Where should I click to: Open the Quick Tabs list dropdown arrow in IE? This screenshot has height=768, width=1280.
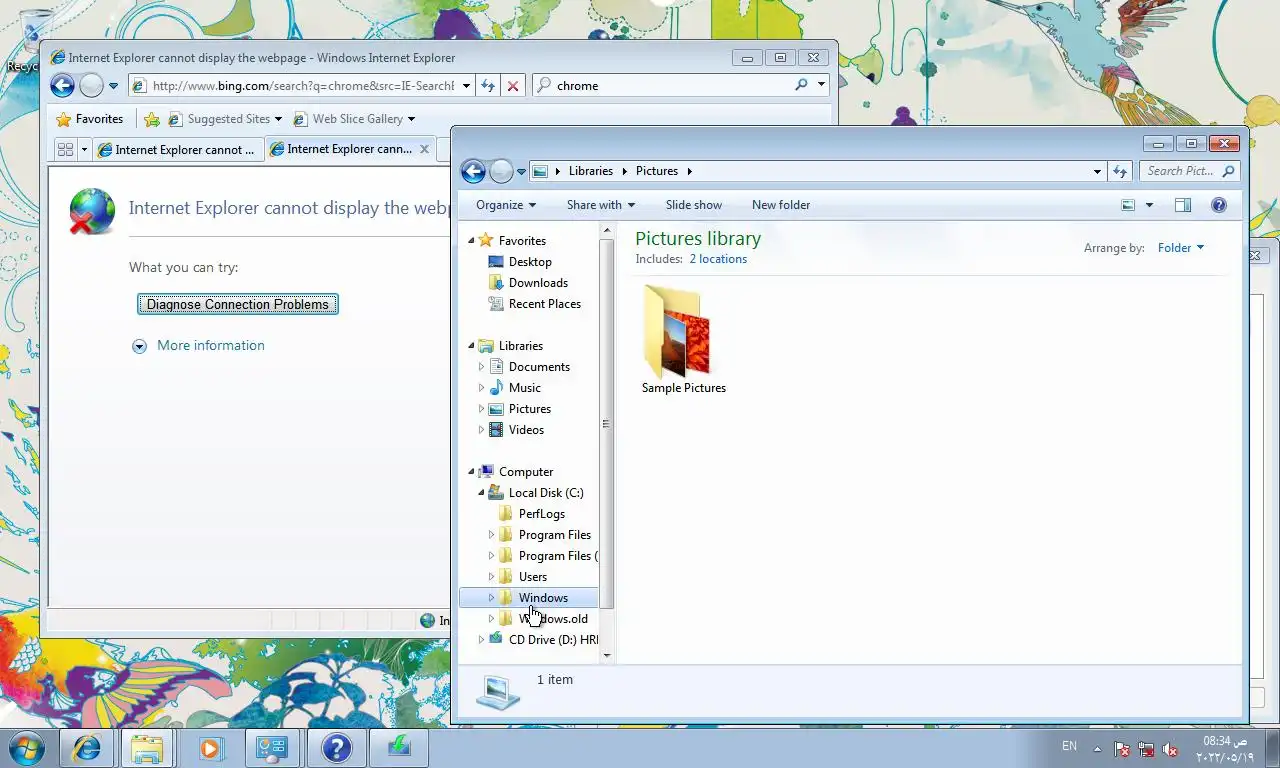84,150
